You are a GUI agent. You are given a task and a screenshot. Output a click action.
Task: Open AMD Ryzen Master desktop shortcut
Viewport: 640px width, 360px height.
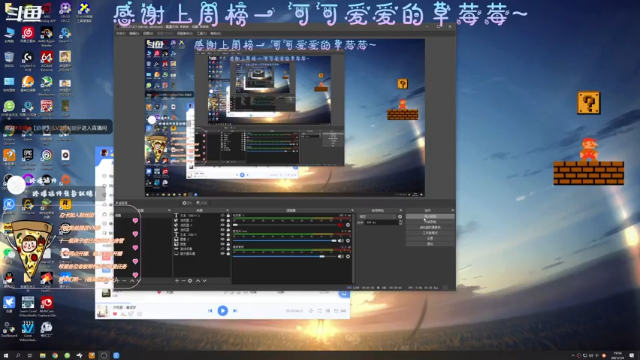(x=47, y=36)
